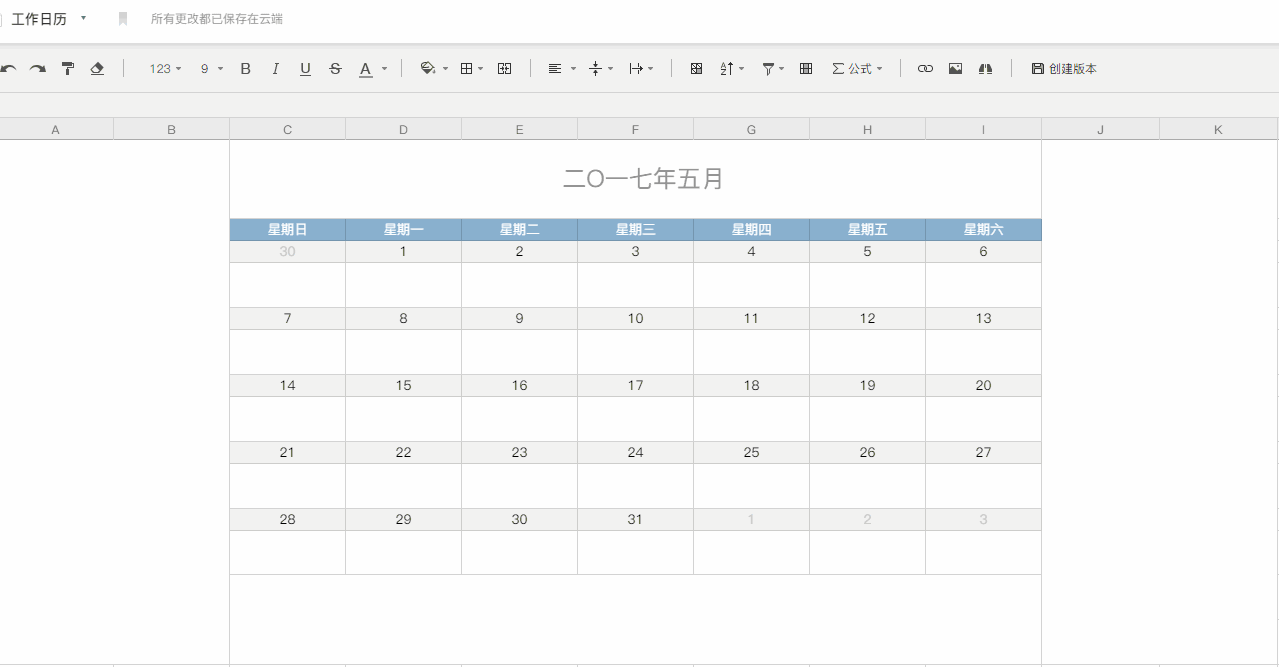This screenshot has width=1279, height=667.
Task: Open the 工作日历 title dropdown arrow
Action: [x=83, y=18]
